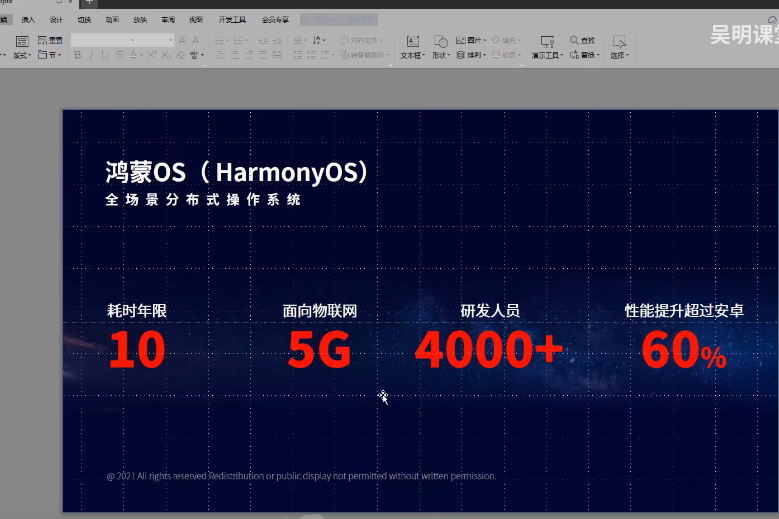Click the 图片 insert picture button

coord(470,40)
